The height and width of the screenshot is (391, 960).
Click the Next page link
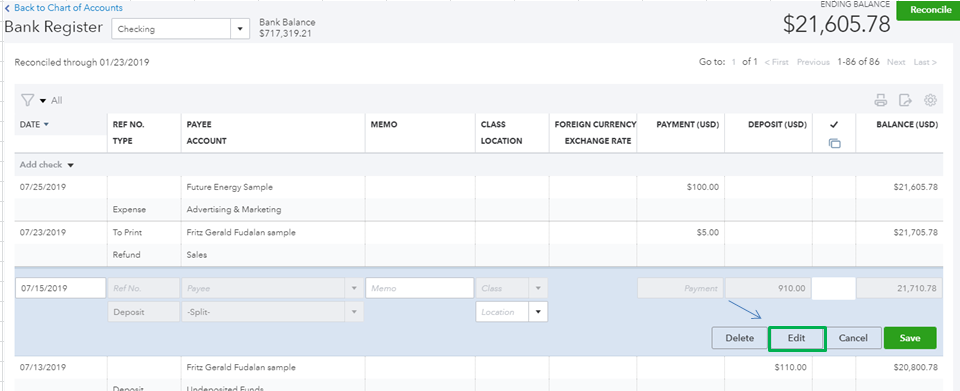896,62
